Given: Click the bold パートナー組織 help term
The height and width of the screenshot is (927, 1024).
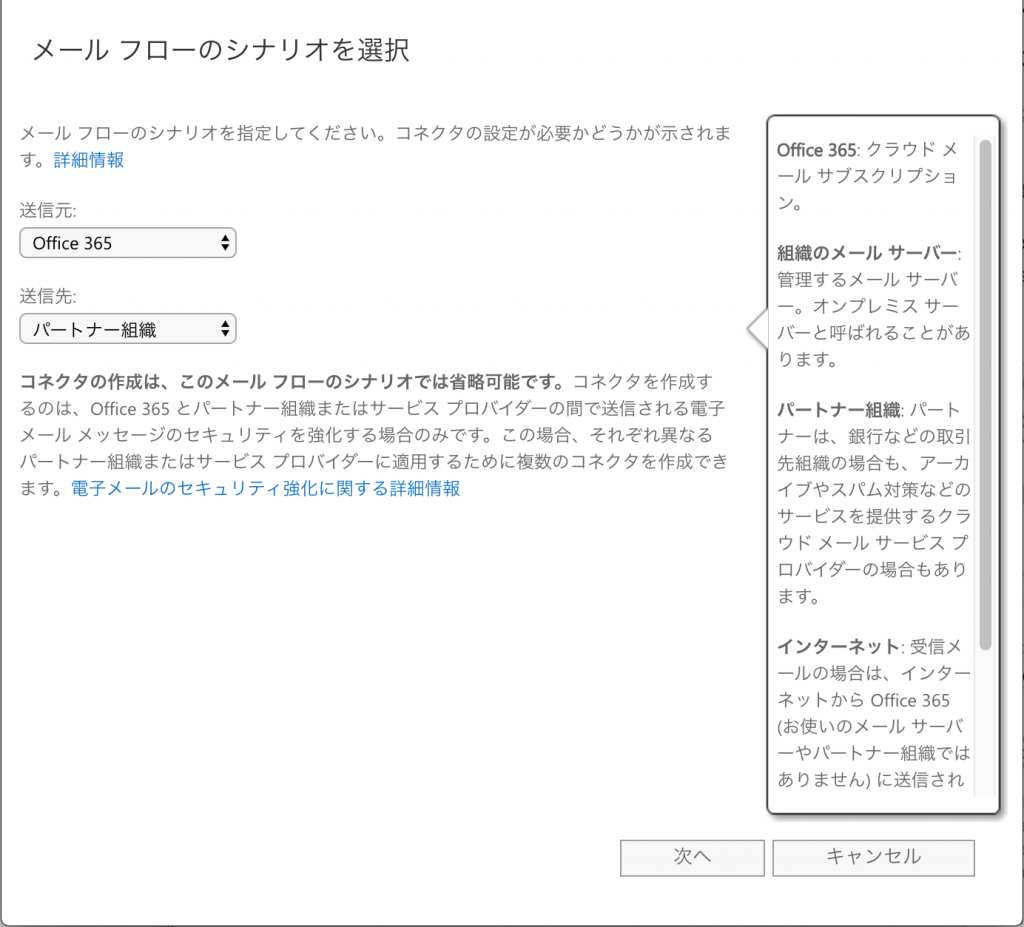Looking at the screenshot, I should pyautogui.click(x=839, y=410).
